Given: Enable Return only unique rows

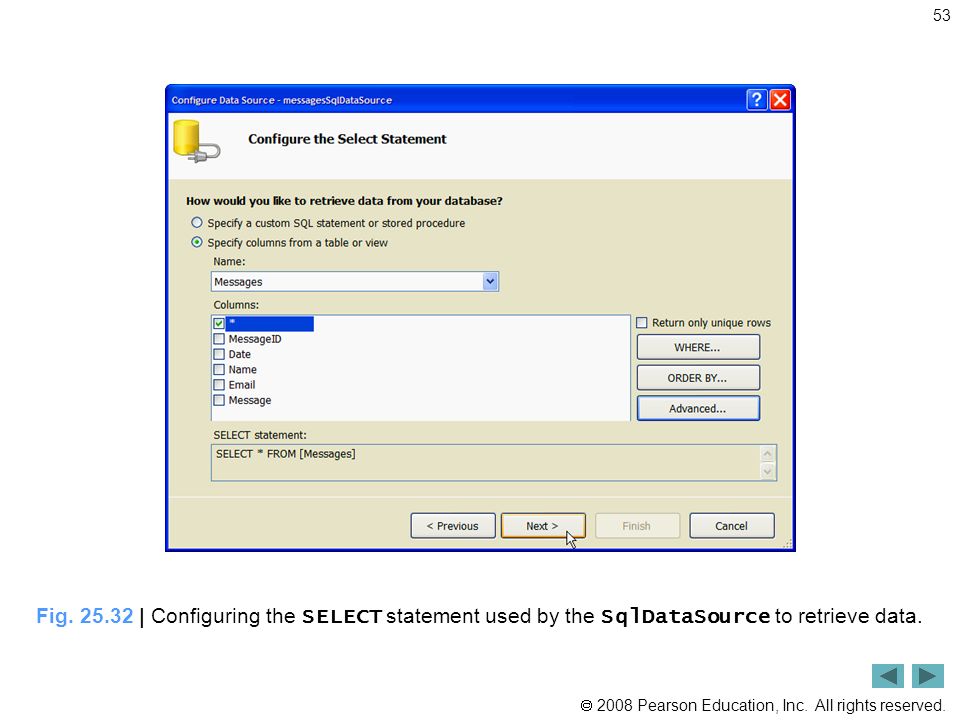Looking at the screenshot, I should [x=642, y=323].
